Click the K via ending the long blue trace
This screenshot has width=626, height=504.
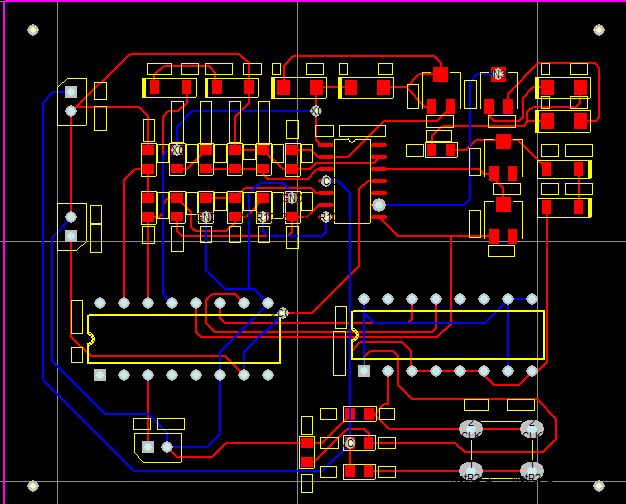(x=316, y=111)
